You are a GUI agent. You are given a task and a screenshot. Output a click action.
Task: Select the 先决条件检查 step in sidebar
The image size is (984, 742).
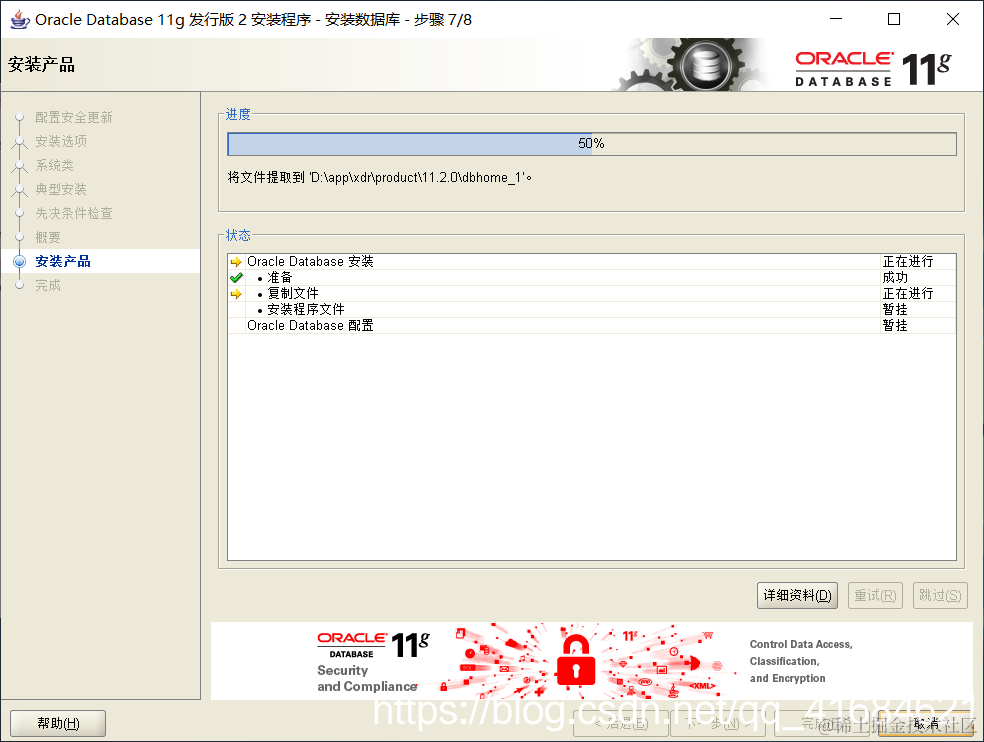[73, 213]
